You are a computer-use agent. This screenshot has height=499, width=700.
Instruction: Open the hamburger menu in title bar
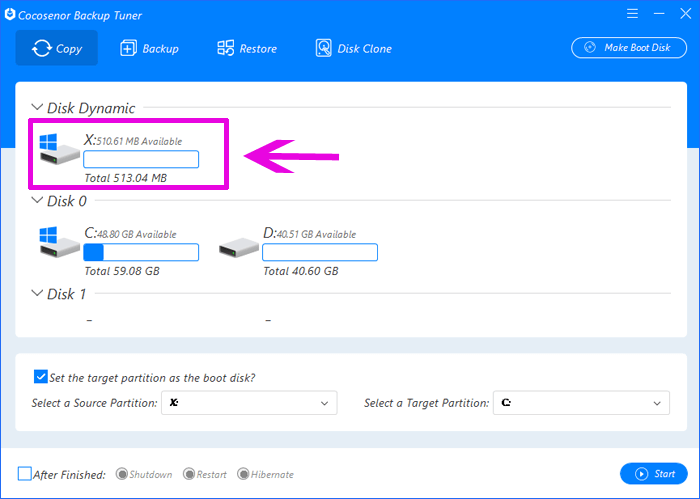632,14
